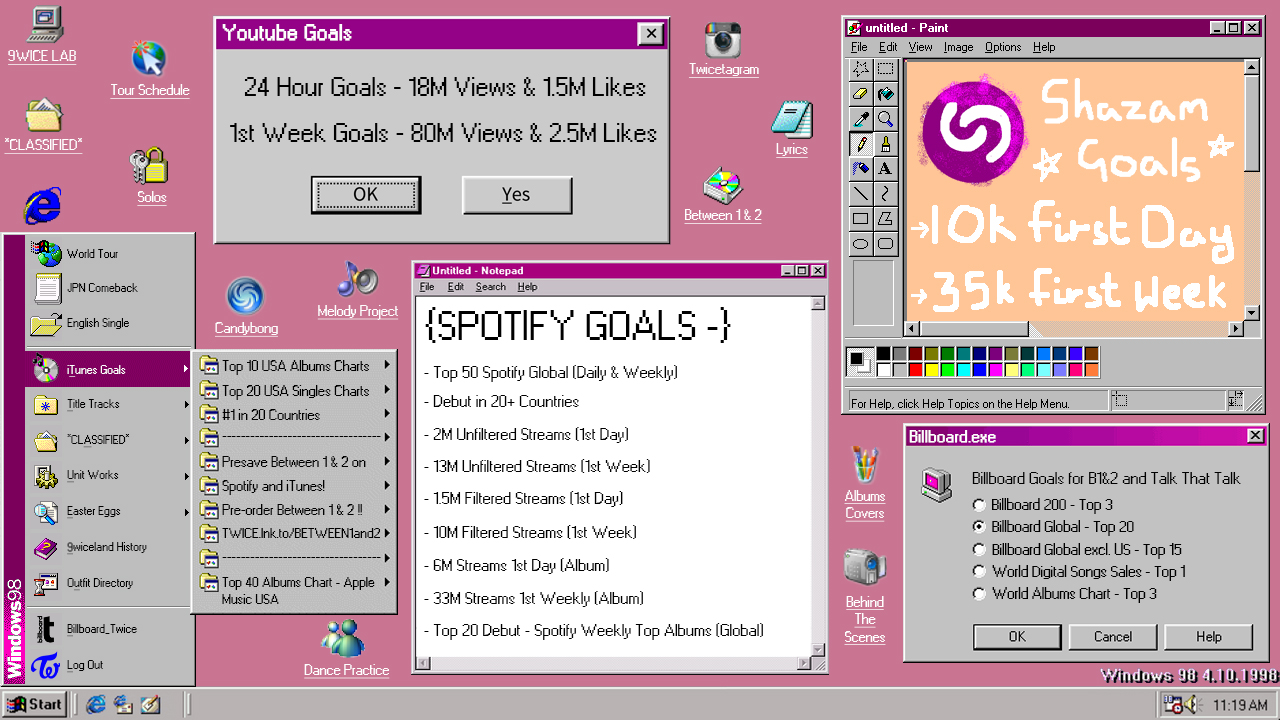The width and height of the screenshot is (1280, 720).
Task: Choose the Brush tool in Paint
Action: (885, 144)
